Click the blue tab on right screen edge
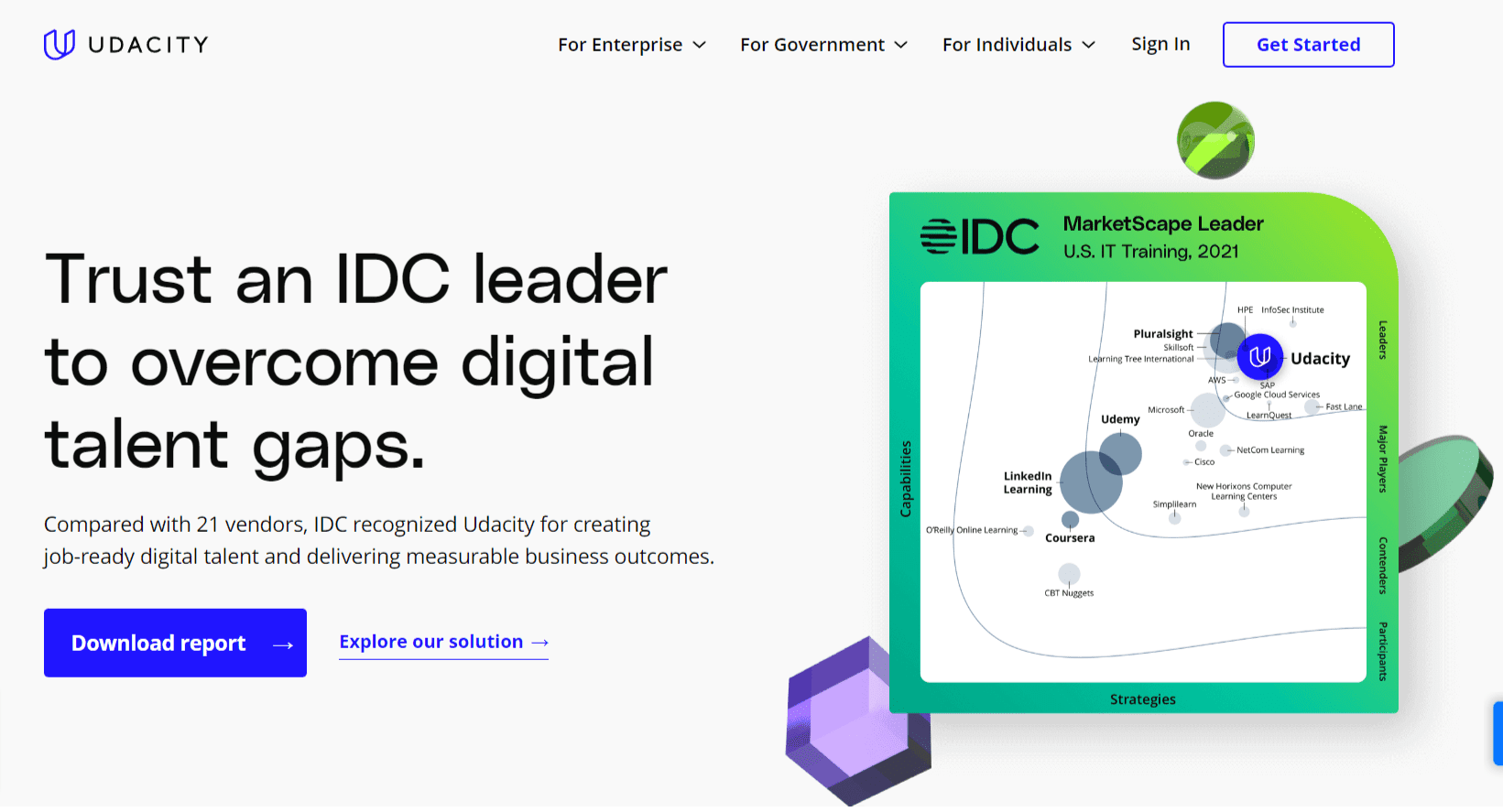The image size is (1503, 812). (1498, 732)
